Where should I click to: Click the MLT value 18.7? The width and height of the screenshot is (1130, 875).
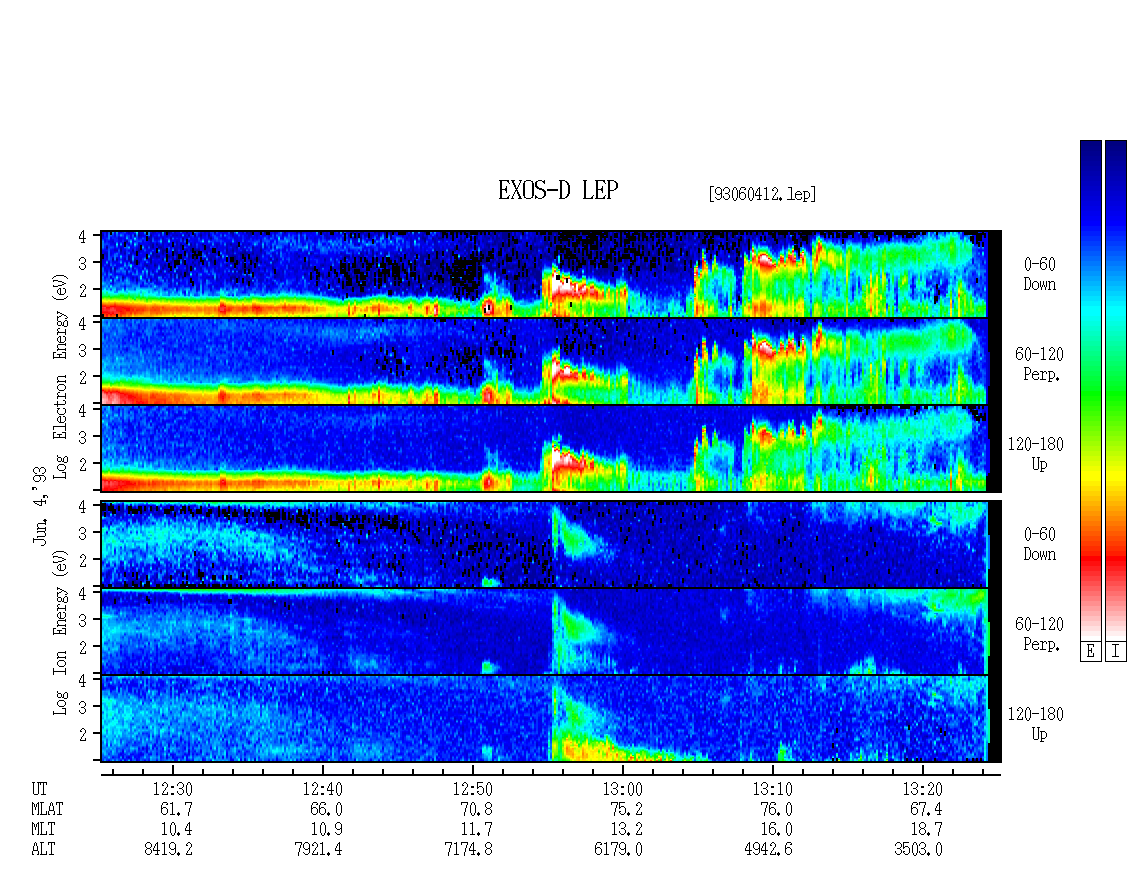pos(926,830)
